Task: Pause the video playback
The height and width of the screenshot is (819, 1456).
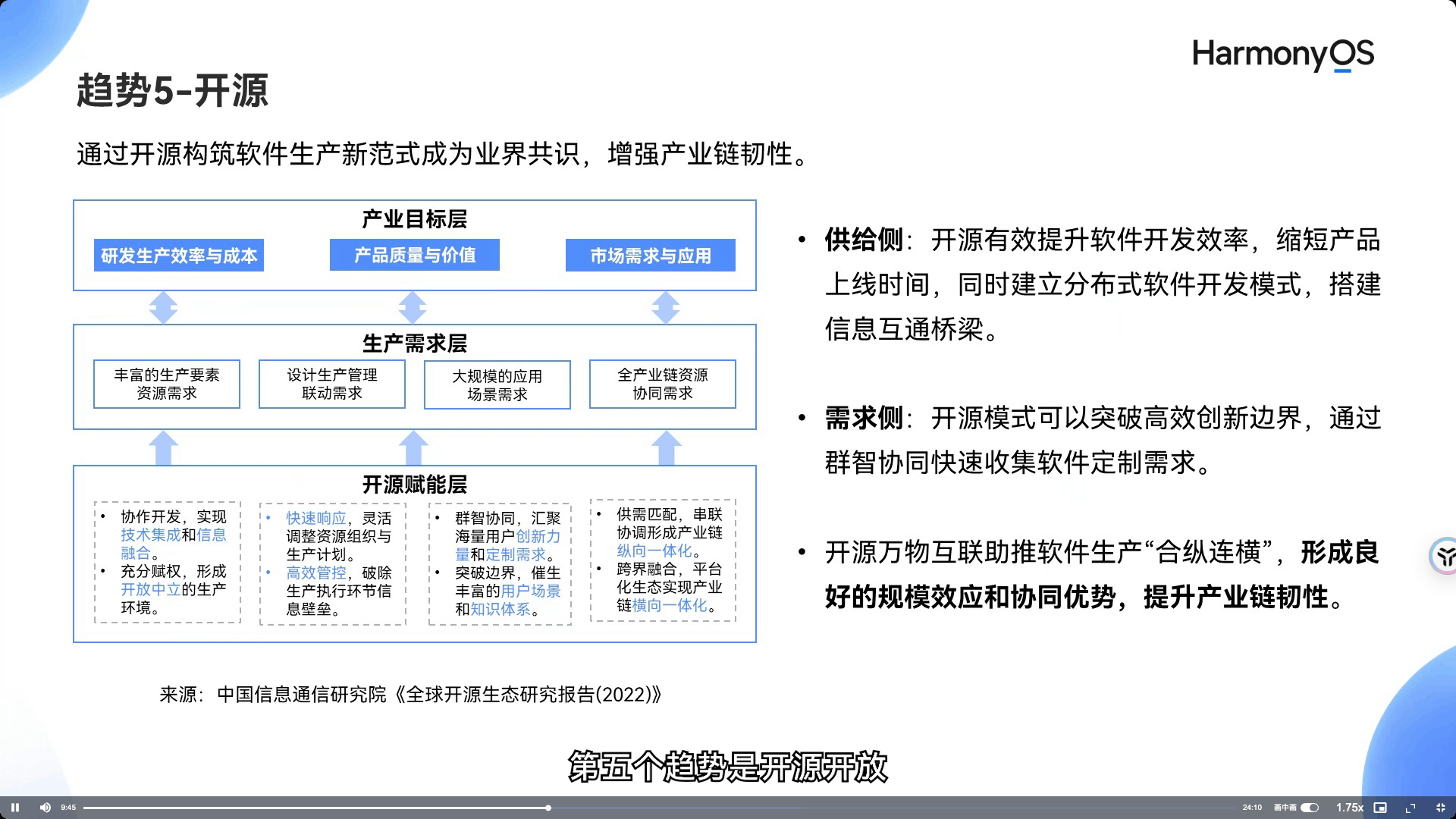Action: tap(14, 808)
